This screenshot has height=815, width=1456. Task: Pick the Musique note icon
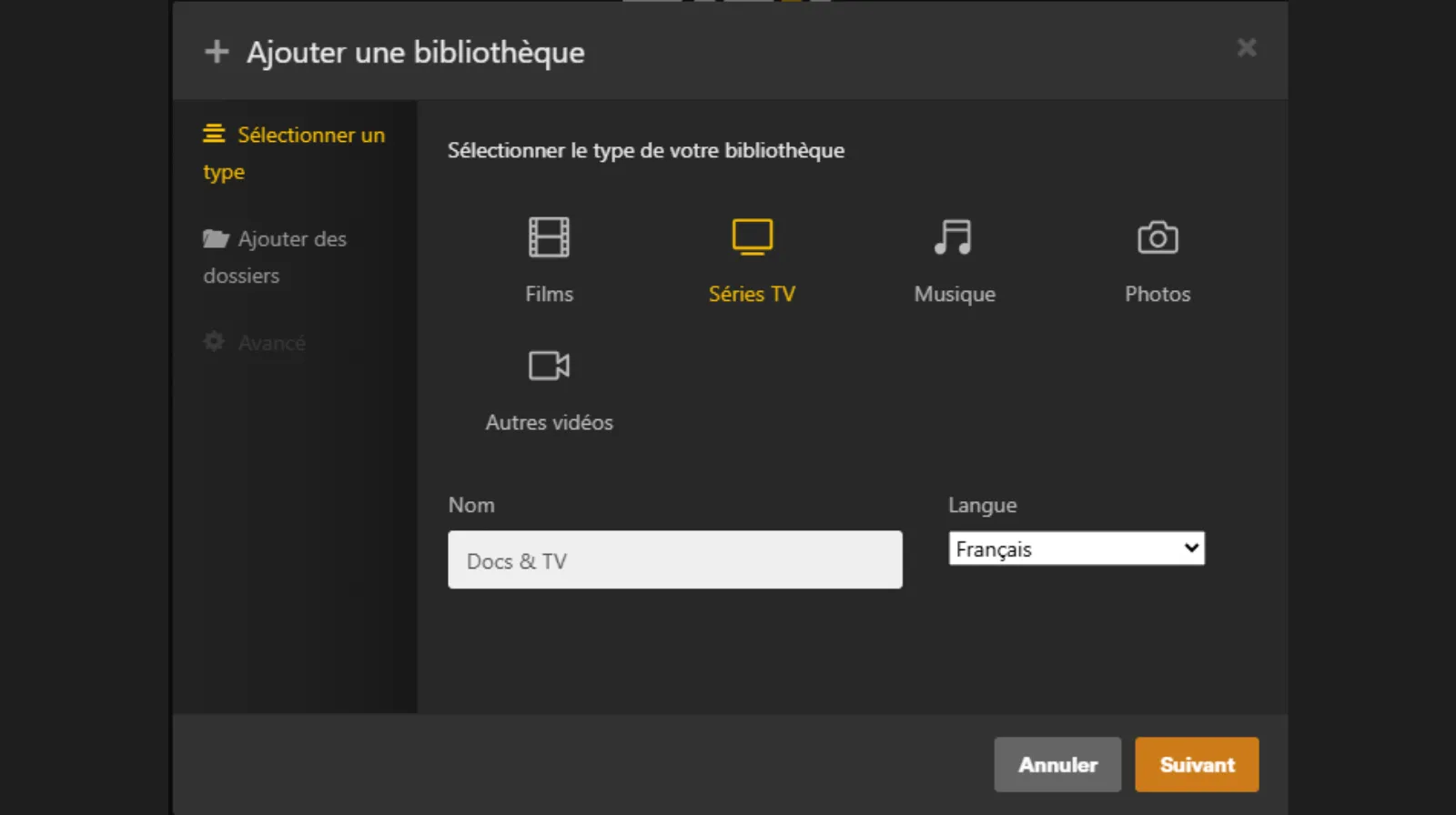(x=954, y=237)
